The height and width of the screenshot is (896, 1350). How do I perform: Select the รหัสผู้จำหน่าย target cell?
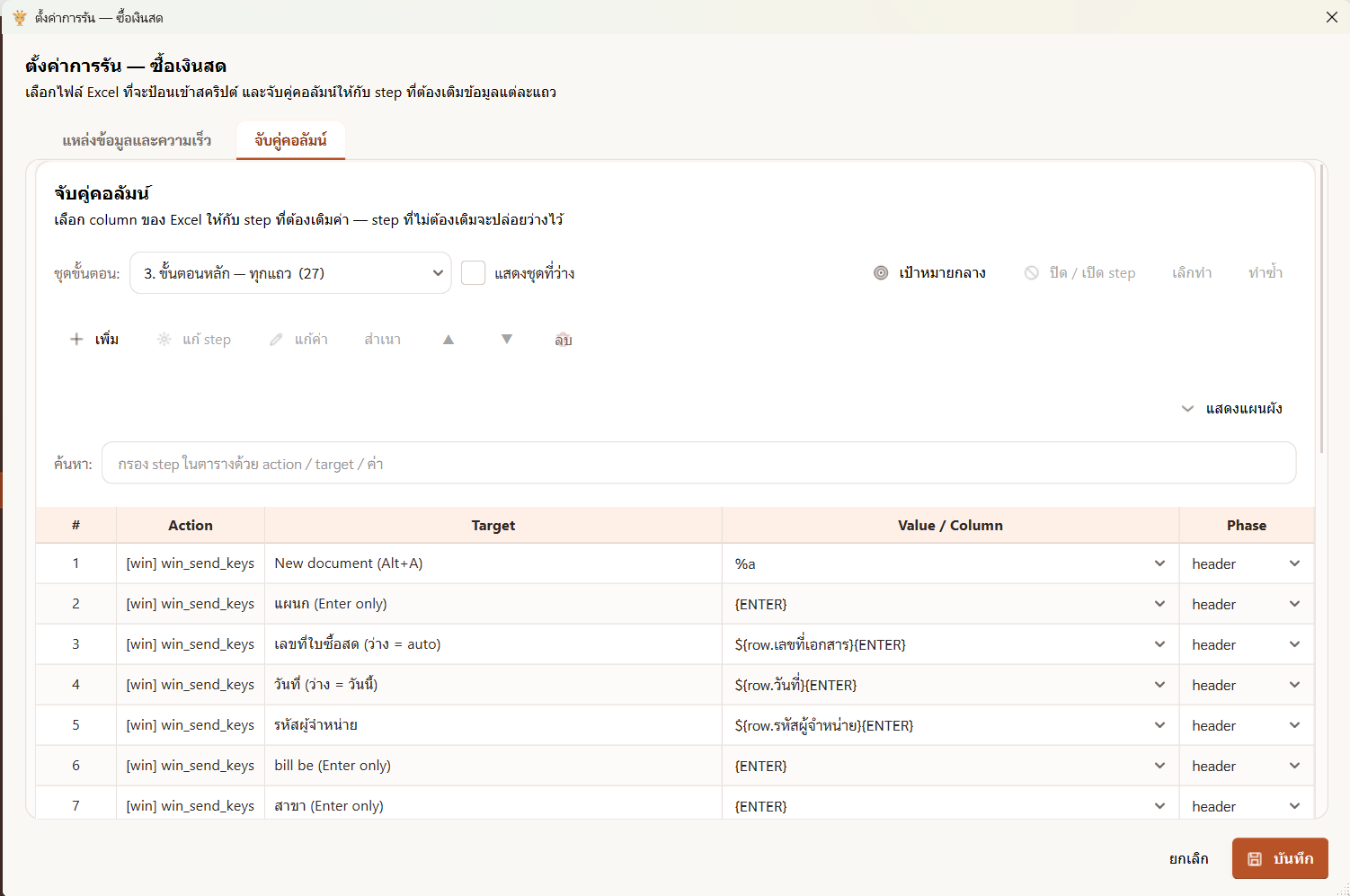pyautogui.click(x=493, y=725)
